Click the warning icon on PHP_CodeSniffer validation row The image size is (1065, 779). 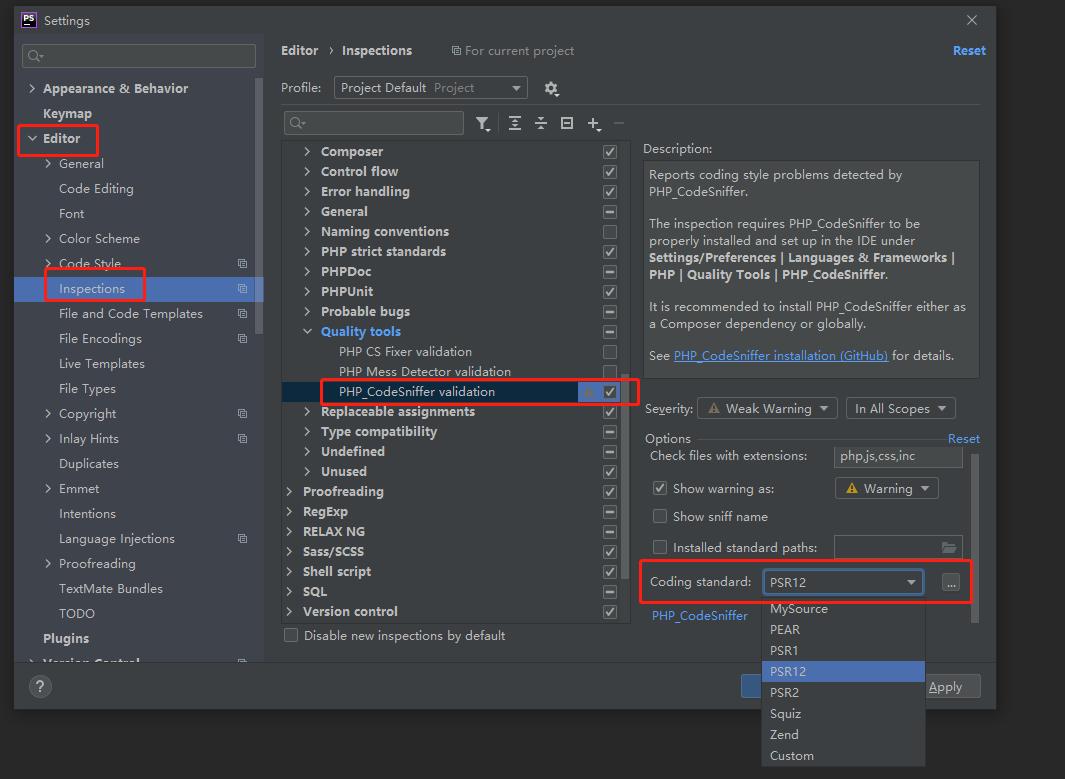[x=589, y=392]
